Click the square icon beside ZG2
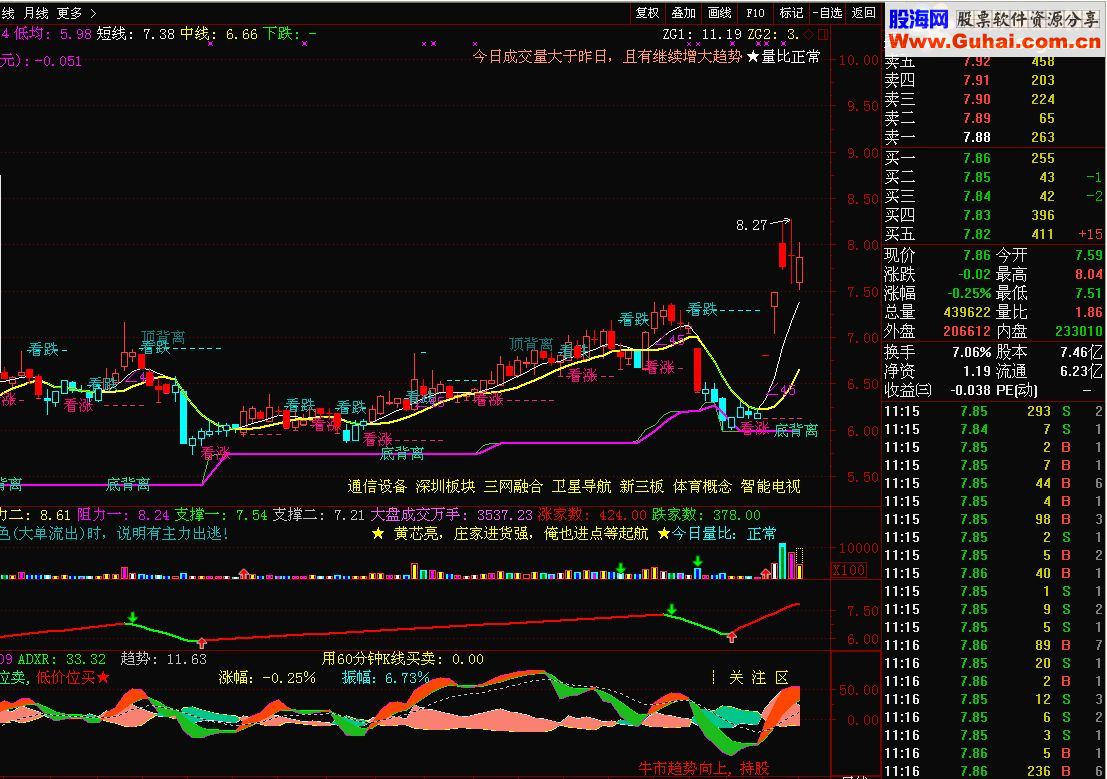Viewport: 1107px width, 779px height. point(822,34)
